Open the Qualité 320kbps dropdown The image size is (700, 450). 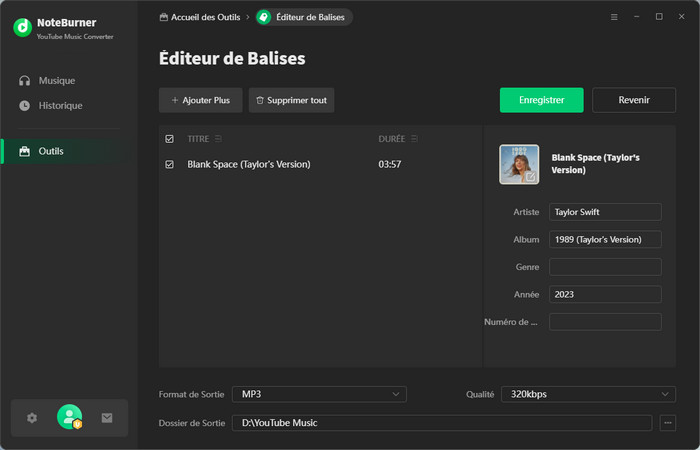588,394
